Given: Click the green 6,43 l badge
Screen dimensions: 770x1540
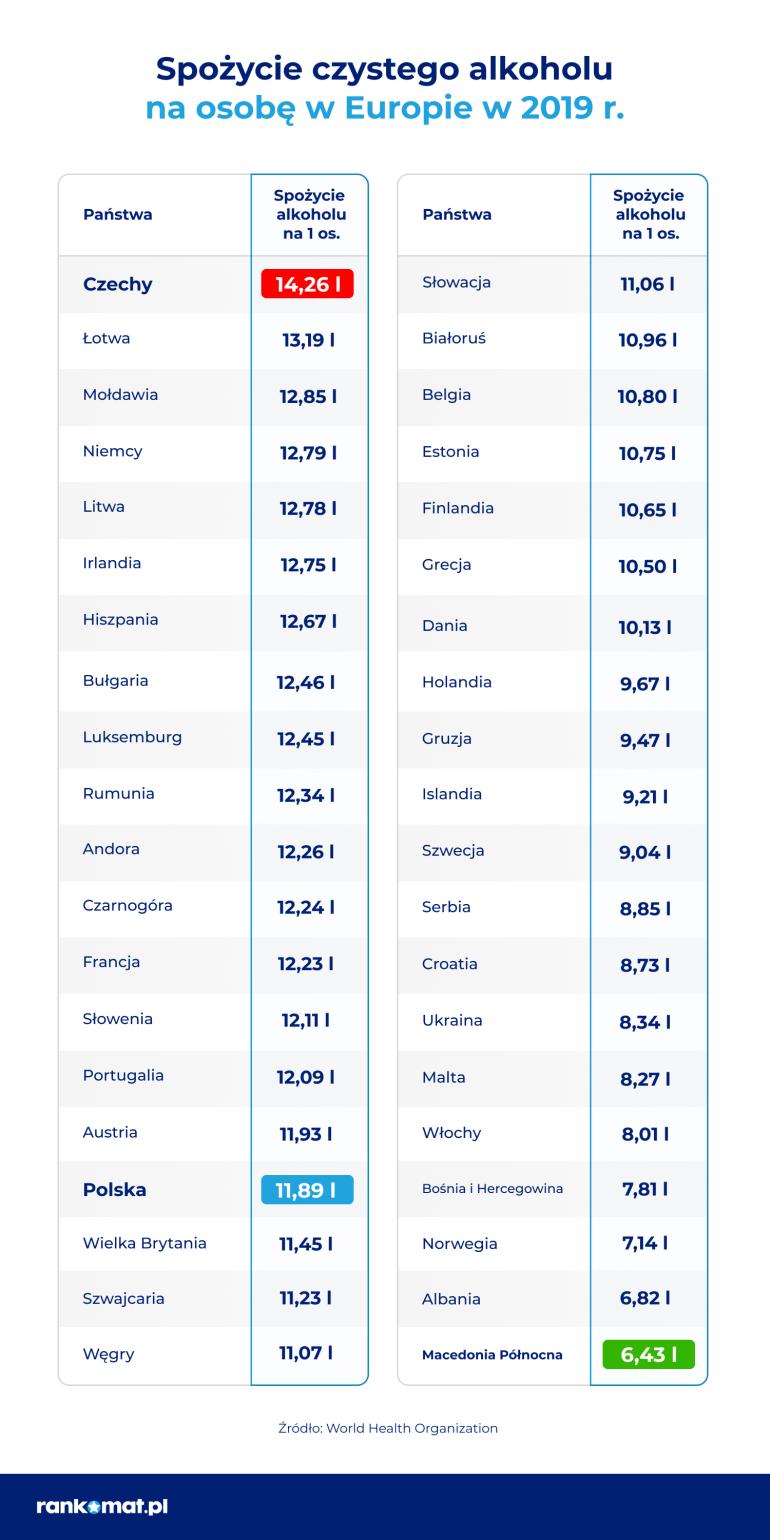Looking at the screenshot, I should pyautogui.click(x=649, y=1354).
